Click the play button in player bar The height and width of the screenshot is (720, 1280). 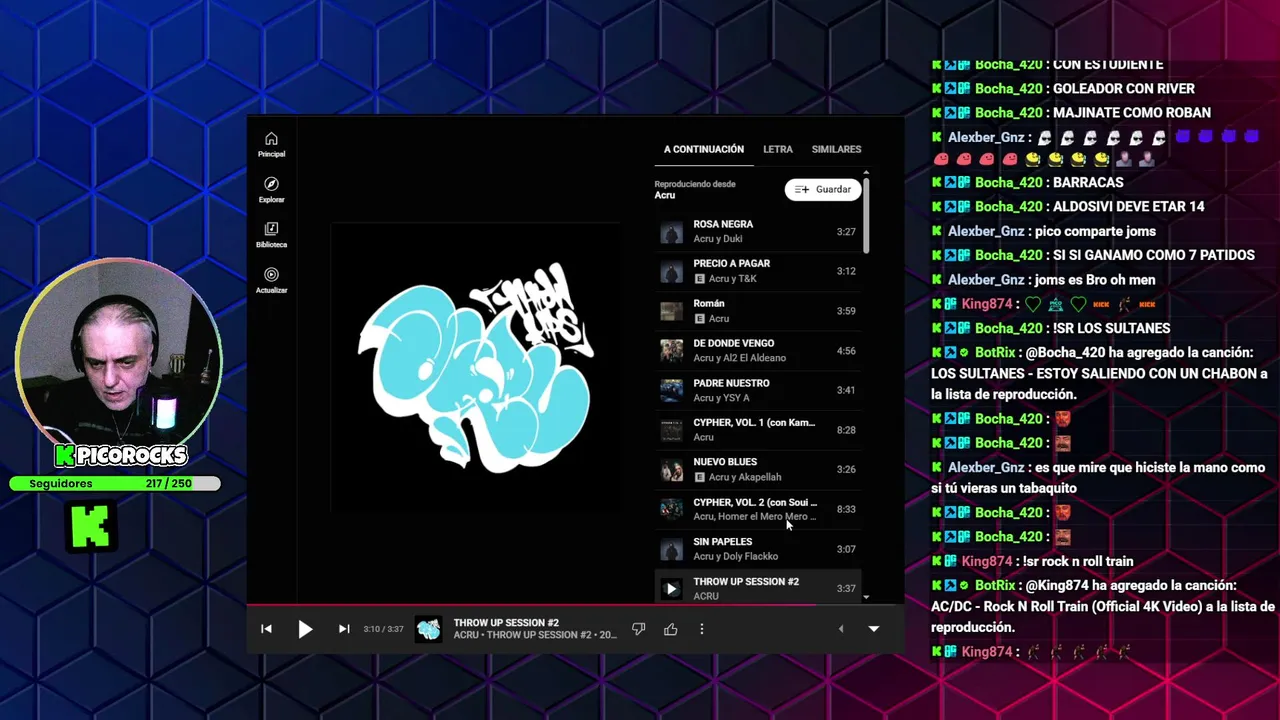tap(305, 629)
